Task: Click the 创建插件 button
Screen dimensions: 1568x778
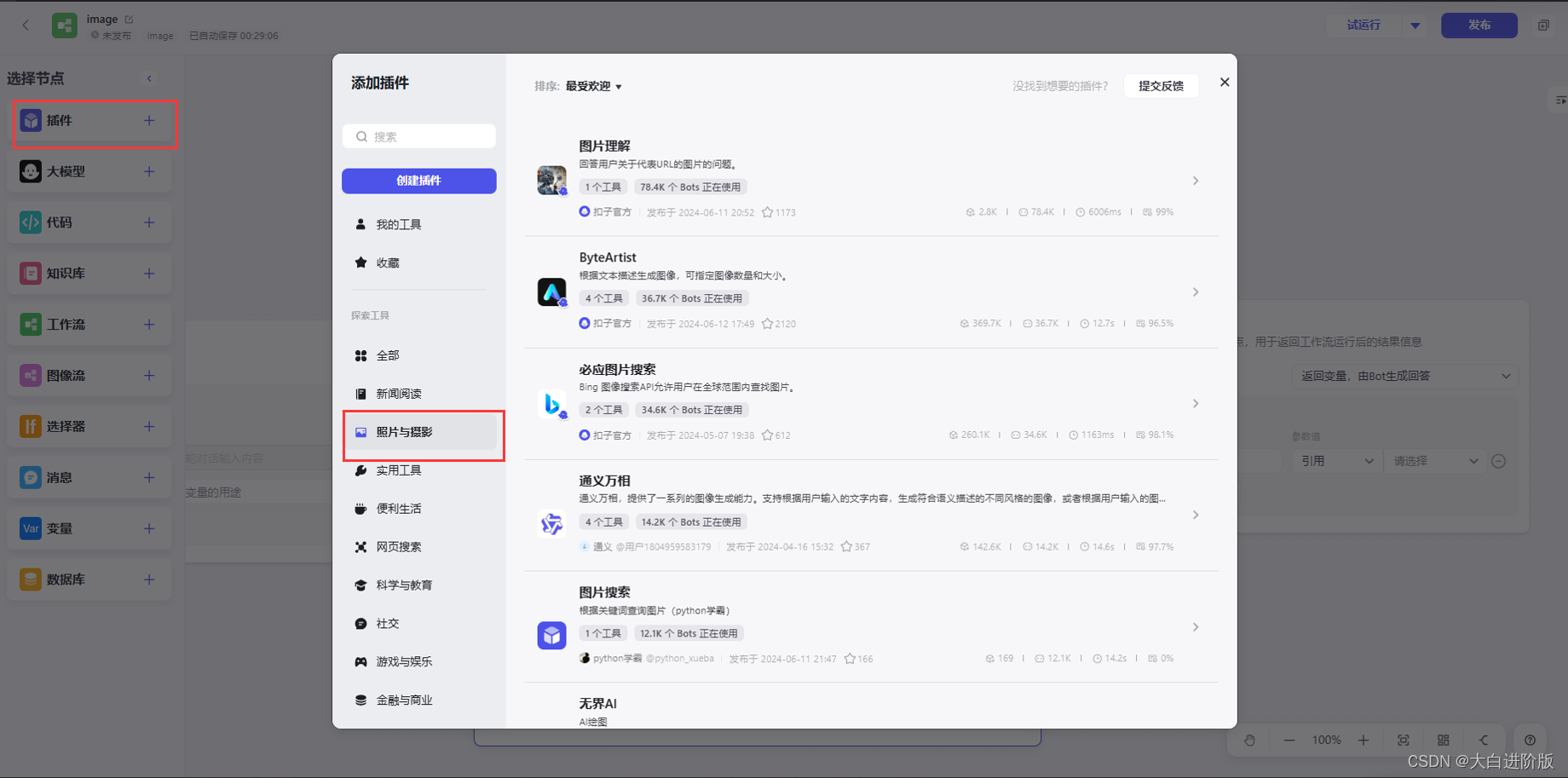Action: coord(418,181)
